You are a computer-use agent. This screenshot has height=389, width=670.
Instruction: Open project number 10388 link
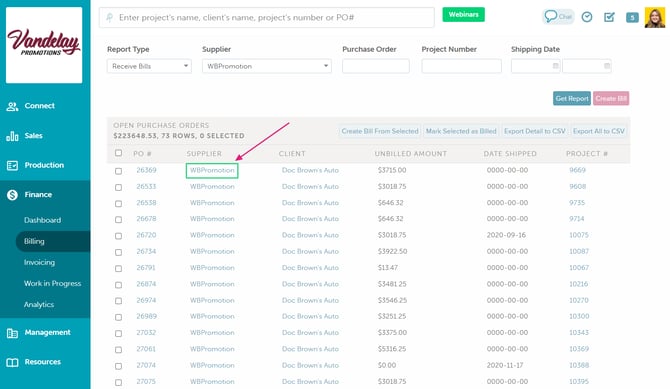coord(579,365)
